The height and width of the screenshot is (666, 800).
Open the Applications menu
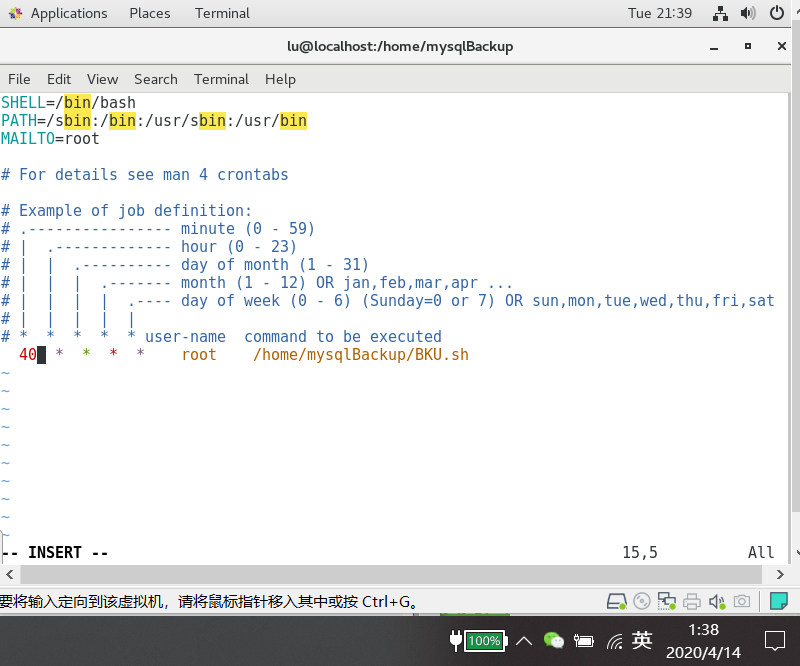tap(60, 13)
